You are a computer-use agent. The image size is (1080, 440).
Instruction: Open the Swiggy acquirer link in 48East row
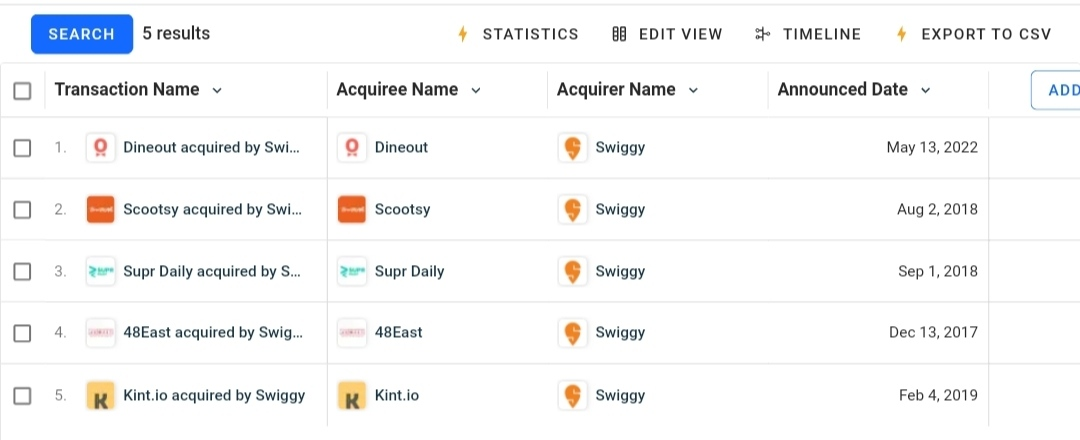coord(620,333)
